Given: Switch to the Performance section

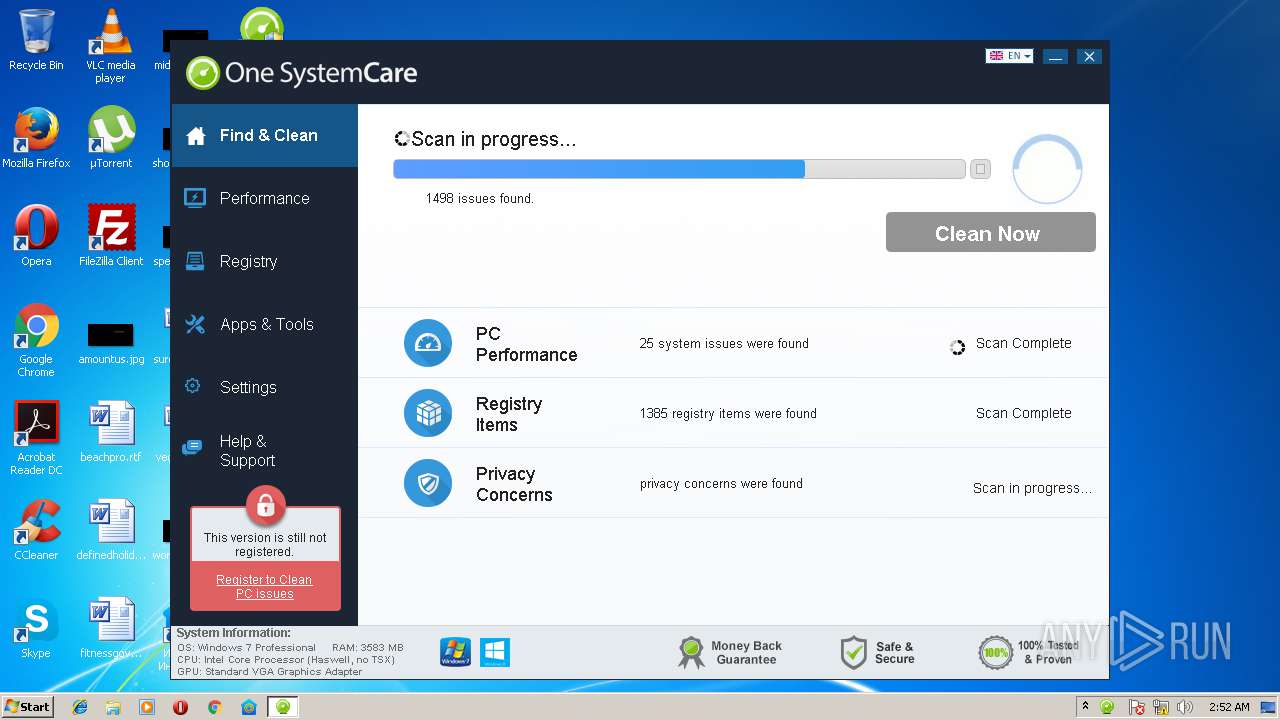Looking at the screenshot, I should pos(264,198).
